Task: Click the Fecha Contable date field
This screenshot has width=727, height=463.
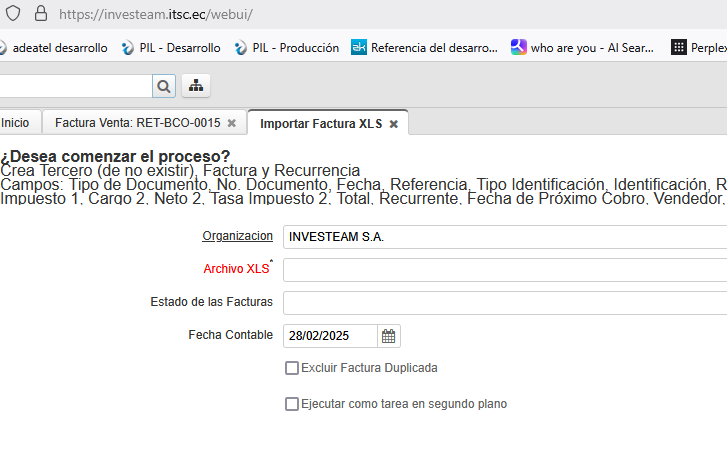Action: 330,336
